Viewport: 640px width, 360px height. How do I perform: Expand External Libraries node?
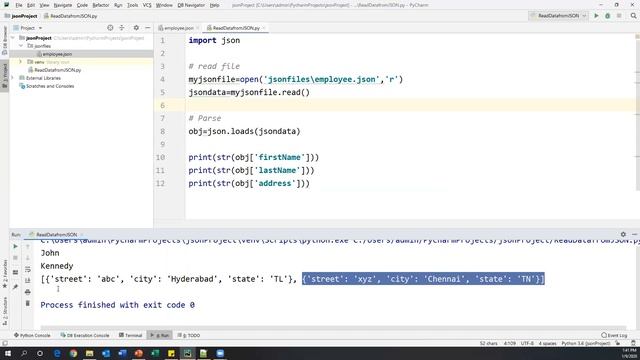13,78
